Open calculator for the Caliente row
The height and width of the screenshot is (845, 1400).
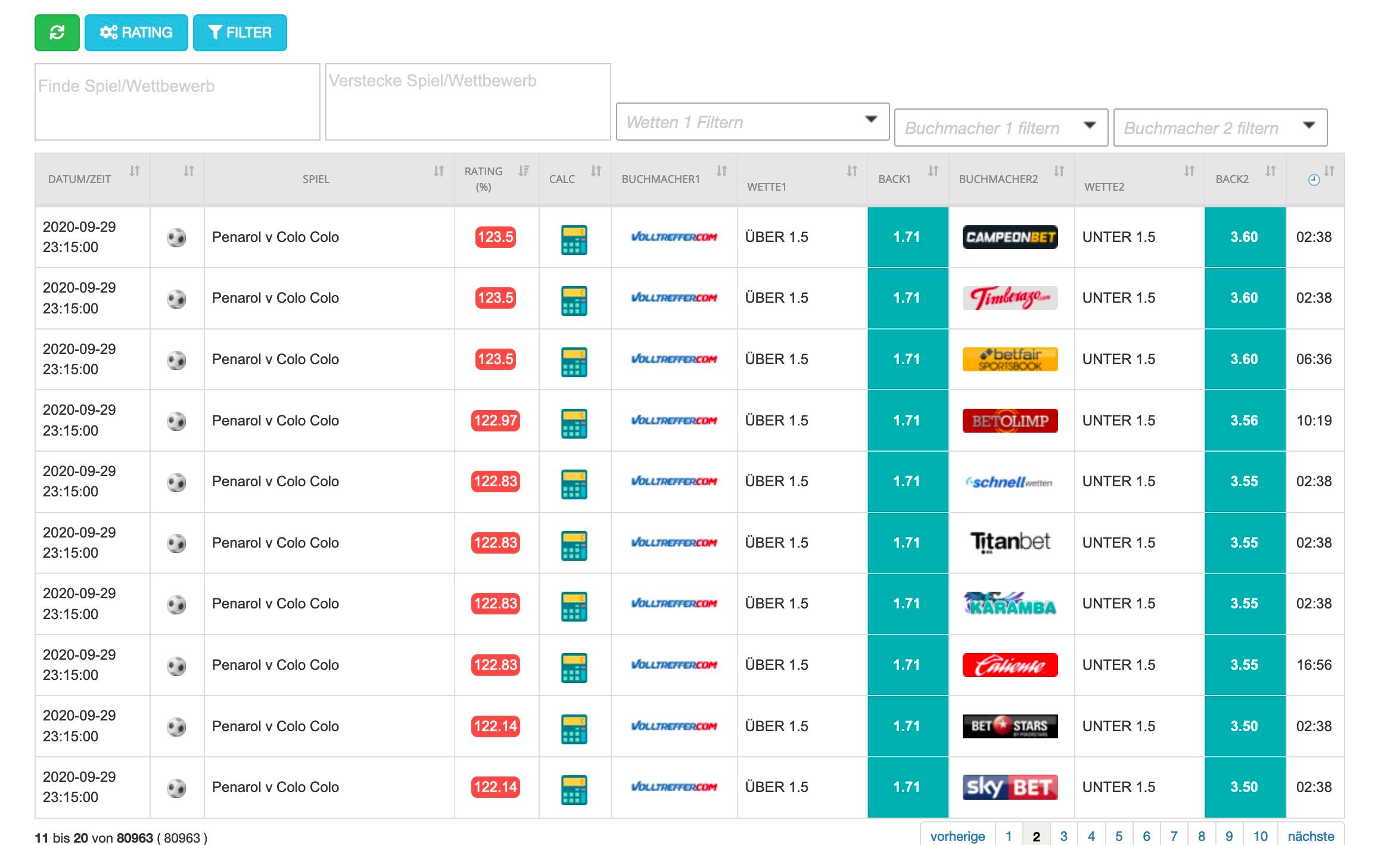point(574,667)
